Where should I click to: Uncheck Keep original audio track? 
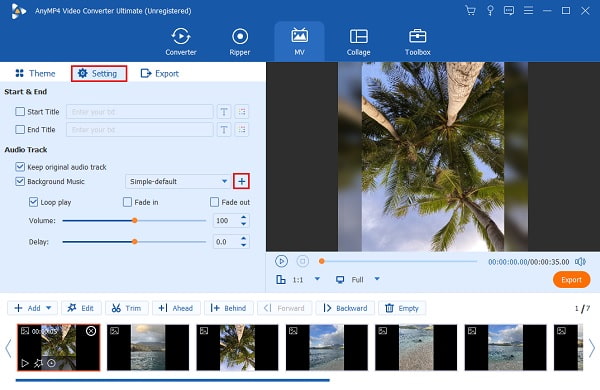click(x=20, y=167)
